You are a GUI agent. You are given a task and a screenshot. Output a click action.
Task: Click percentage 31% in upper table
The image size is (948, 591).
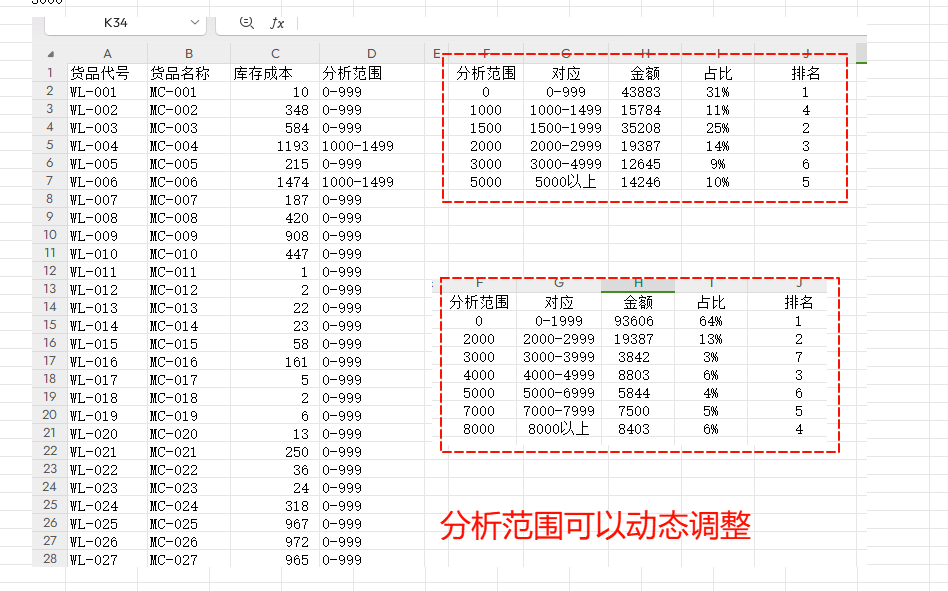[718, 92]
